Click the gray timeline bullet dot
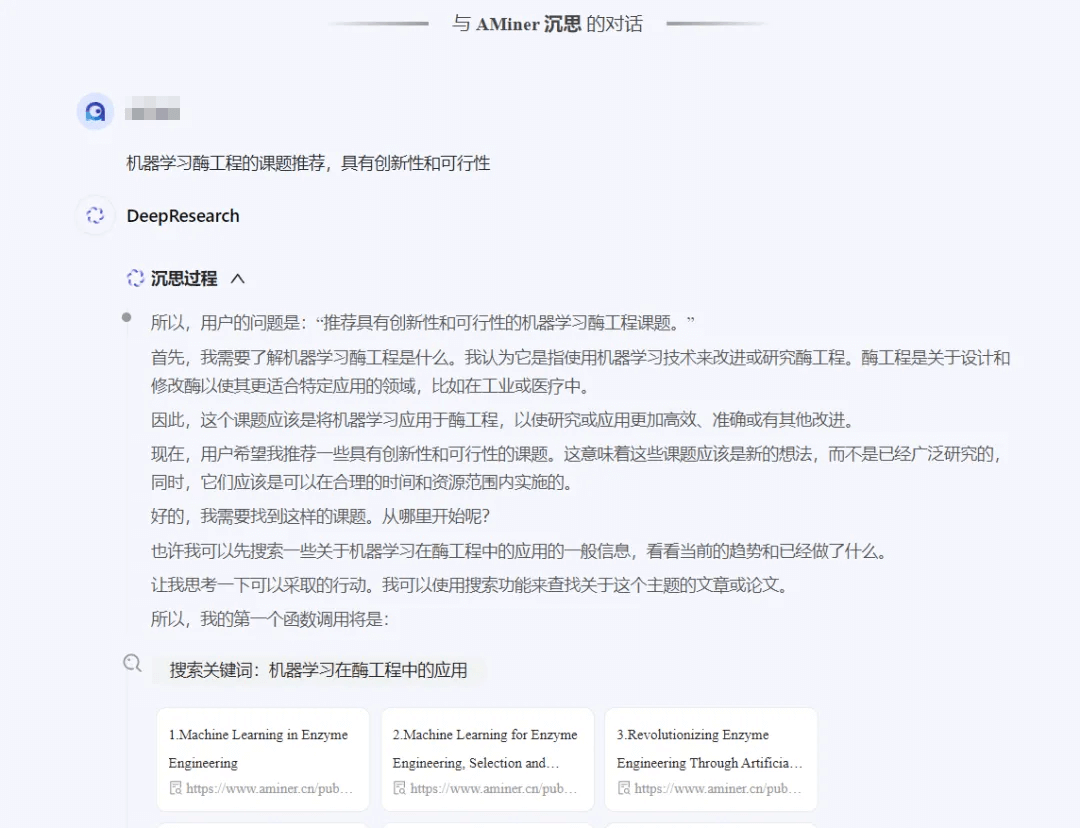The height and width of the screenshot is (828, 1080). pos(126,317)
